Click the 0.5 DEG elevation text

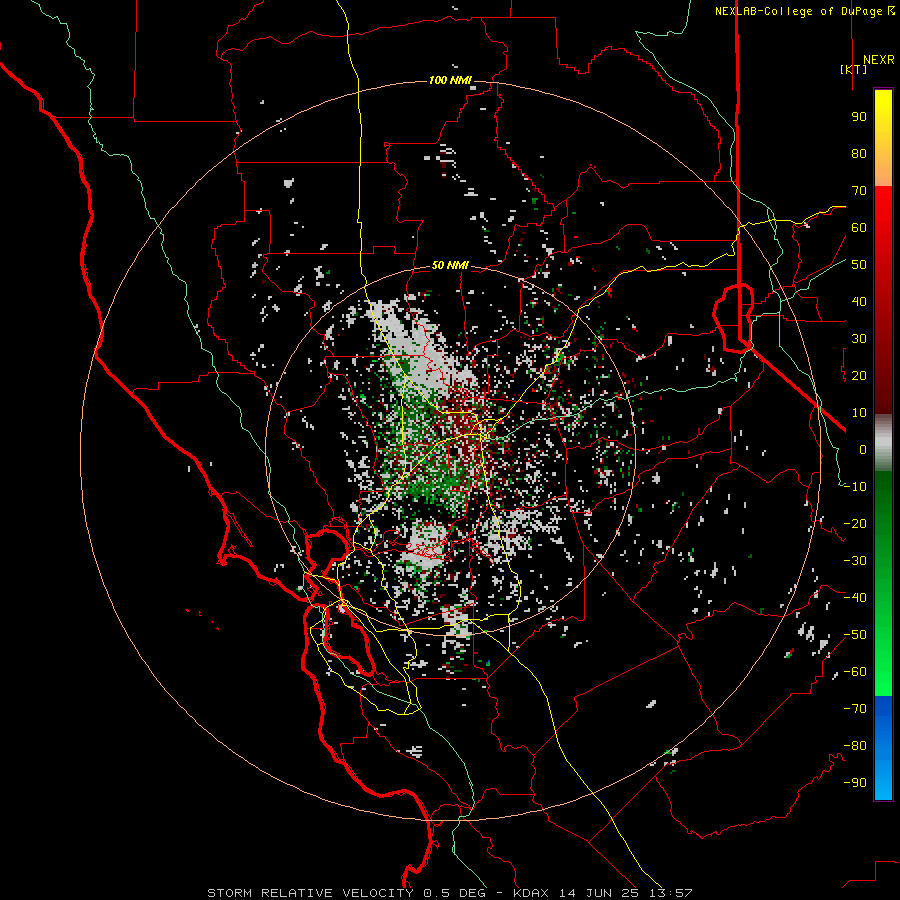[x=455, y=893]
